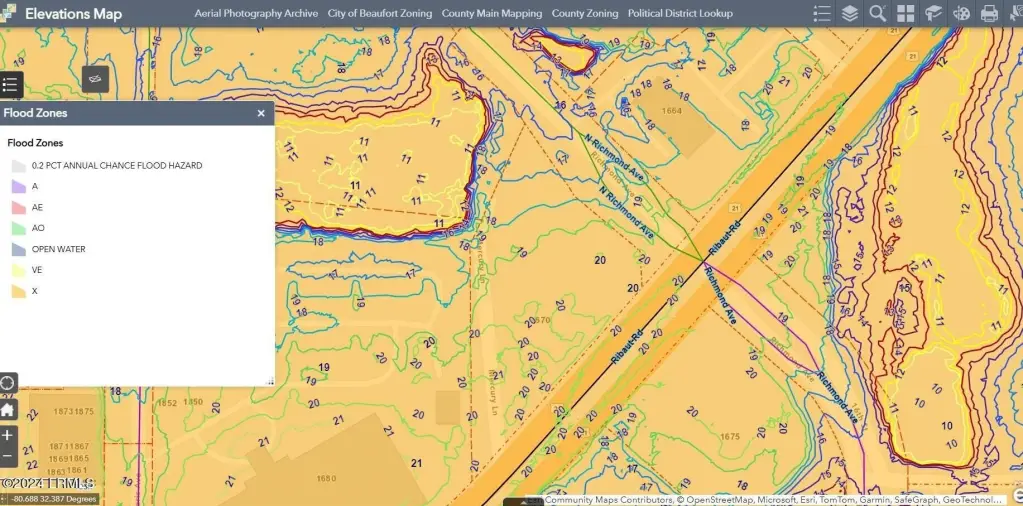This screenshot has width=1023, height=506.
Task: Go to County Main Mapping
Action: (492, 13)
